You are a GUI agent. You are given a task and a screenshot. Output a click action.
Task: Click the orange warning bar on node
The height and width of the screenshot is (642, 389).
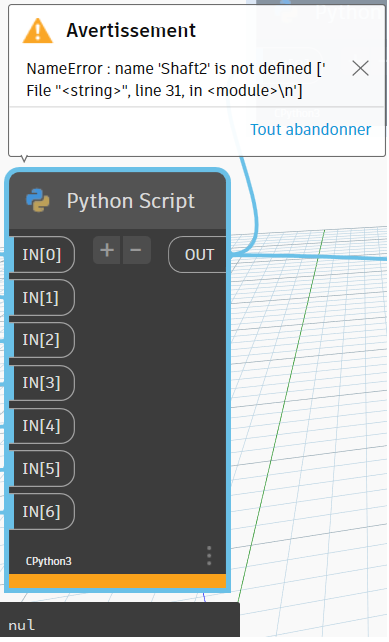pyautogui.click(x=118, y=581)
